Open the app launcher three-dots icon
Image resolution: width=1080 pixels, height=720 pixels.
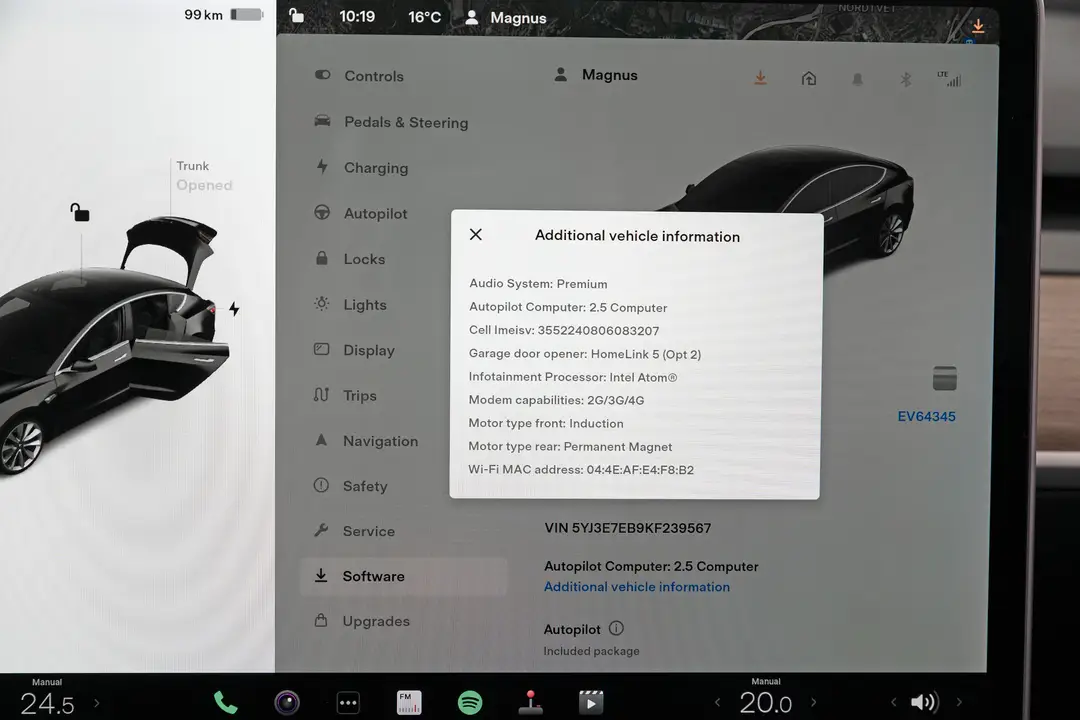point(348,703)
